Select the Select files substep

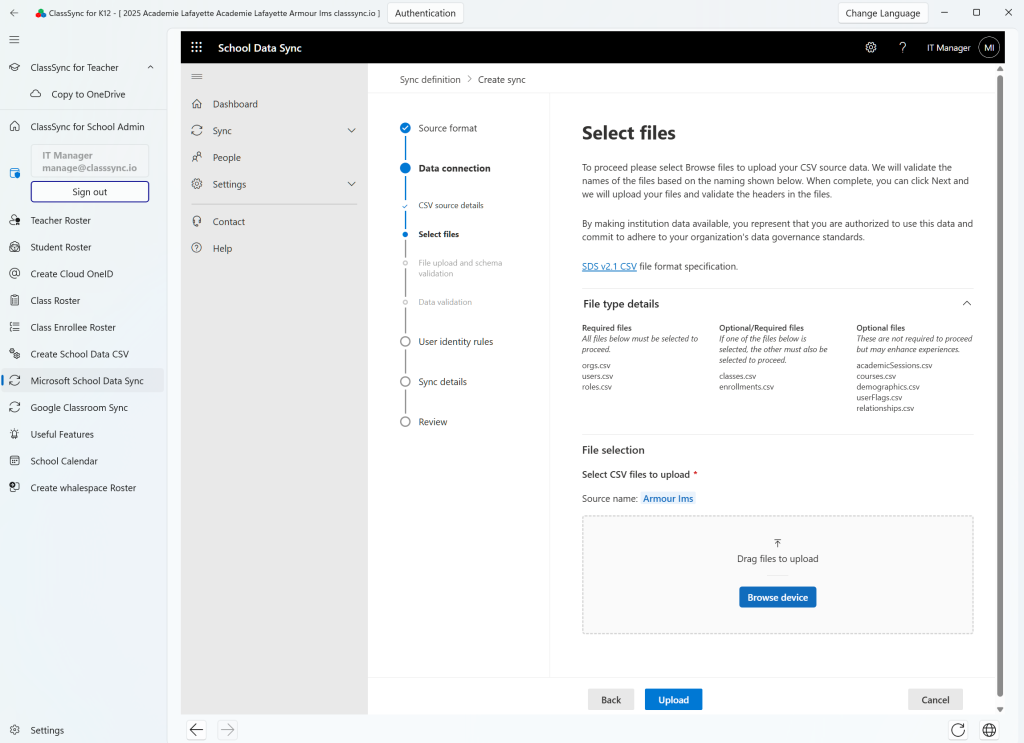[438, 234]
